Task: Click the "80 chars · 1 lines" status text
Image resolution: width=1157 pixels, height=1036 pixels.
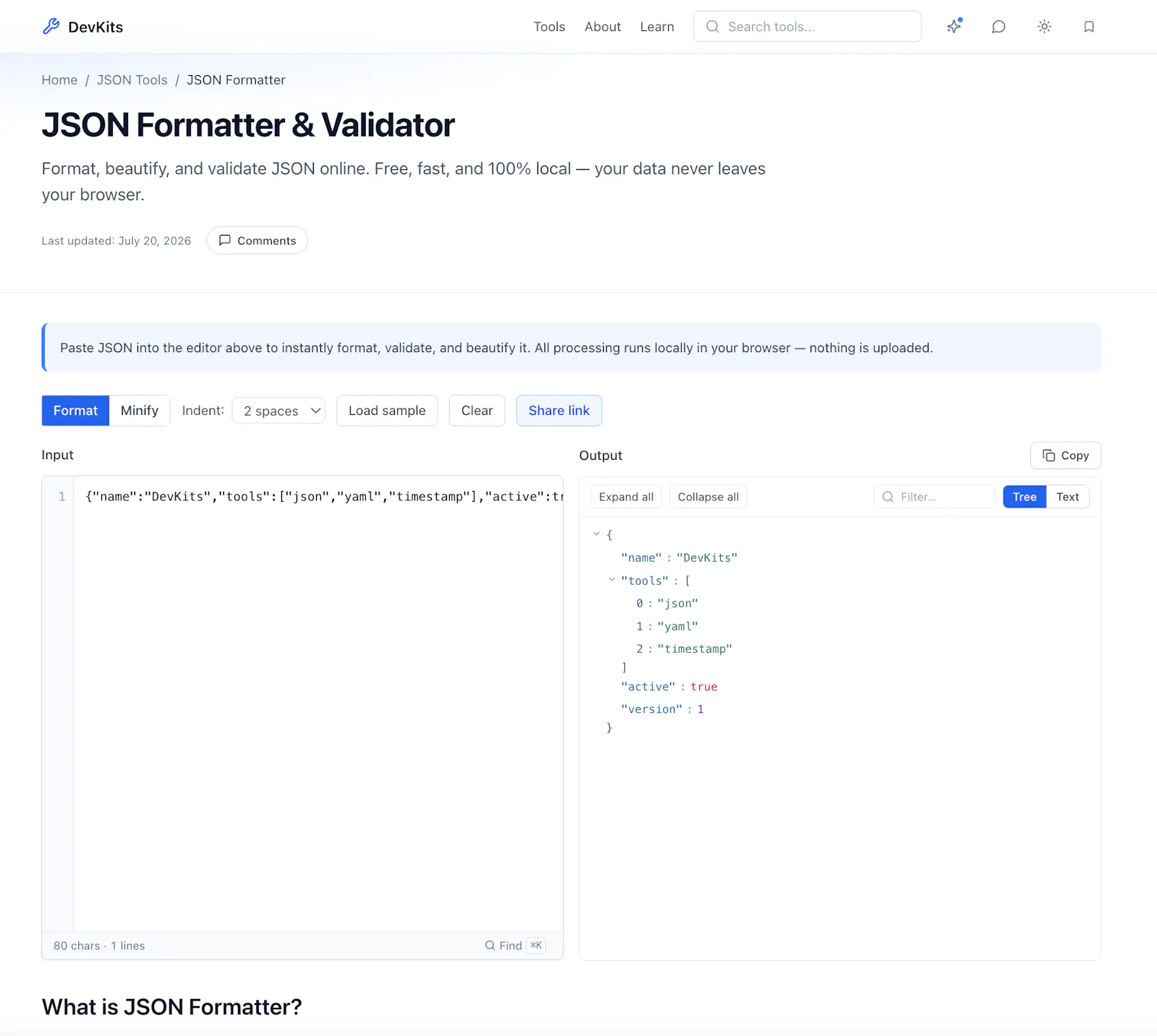Action: point(99,946)
